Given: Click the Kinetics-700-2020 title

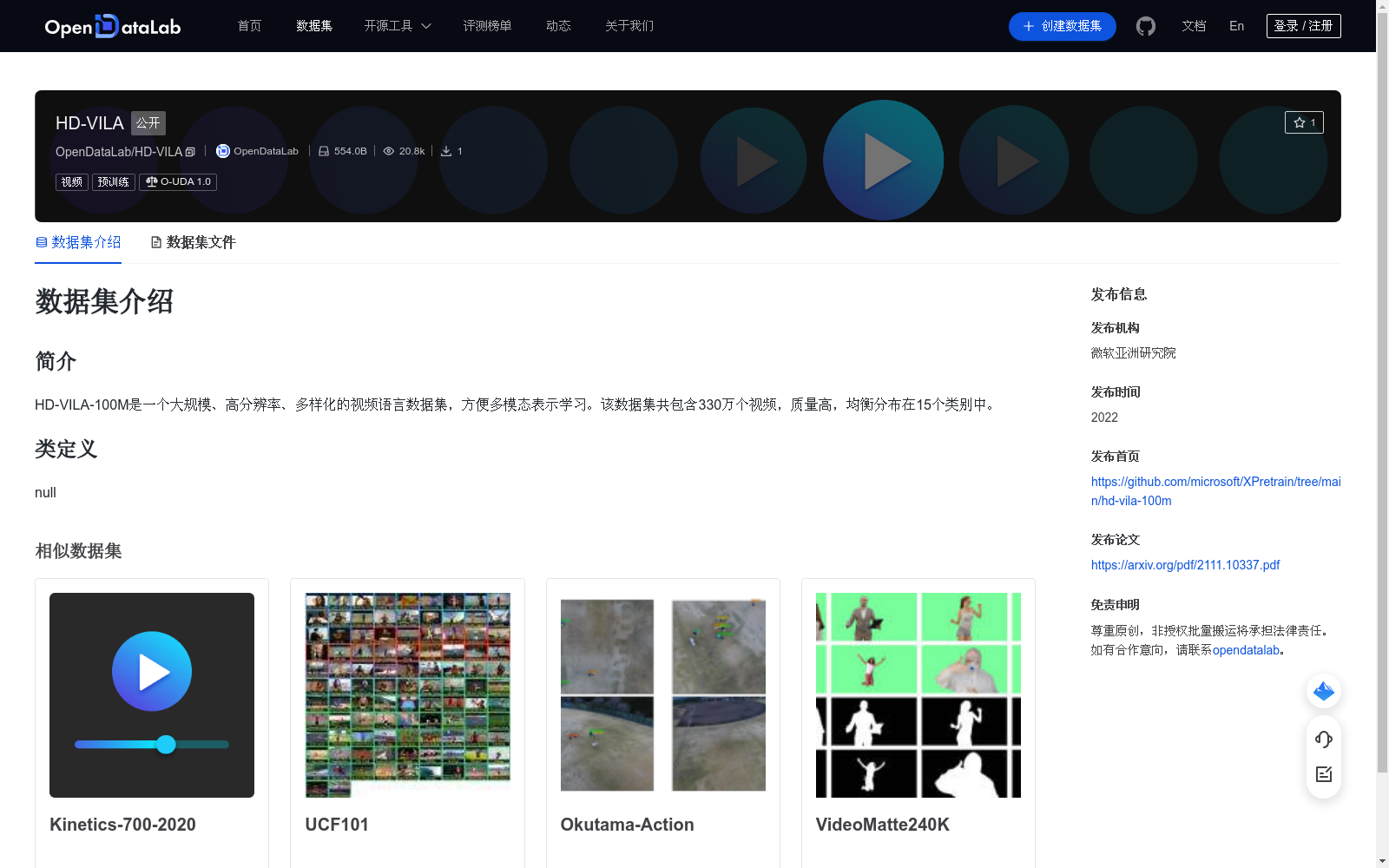Looking at the screenshot, I should pos(122,825).
